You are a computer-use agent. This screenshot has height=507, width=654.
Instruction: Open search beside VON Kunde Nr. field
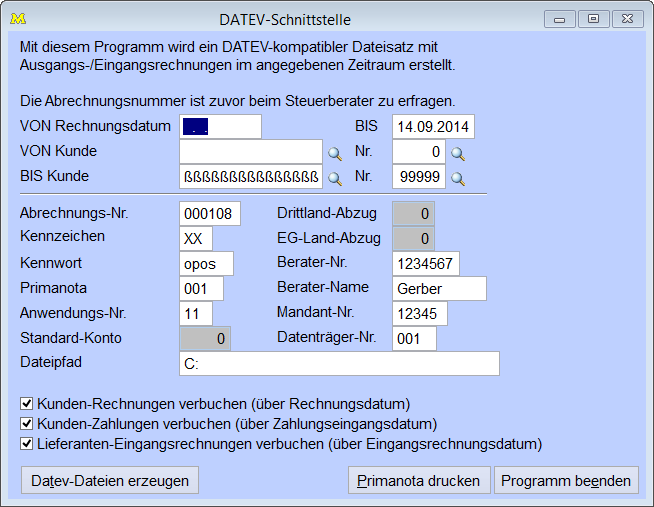458,154
